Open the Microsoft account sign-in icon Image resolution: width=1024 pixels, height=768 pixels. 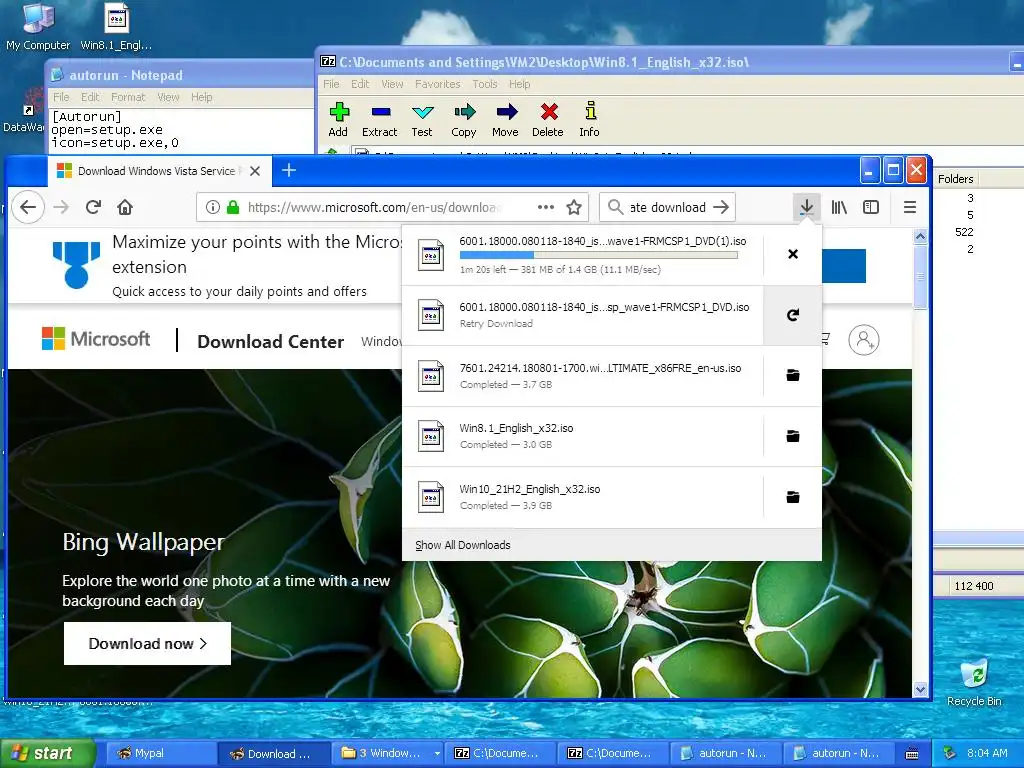pyautogui.click(x=863, y=340)
